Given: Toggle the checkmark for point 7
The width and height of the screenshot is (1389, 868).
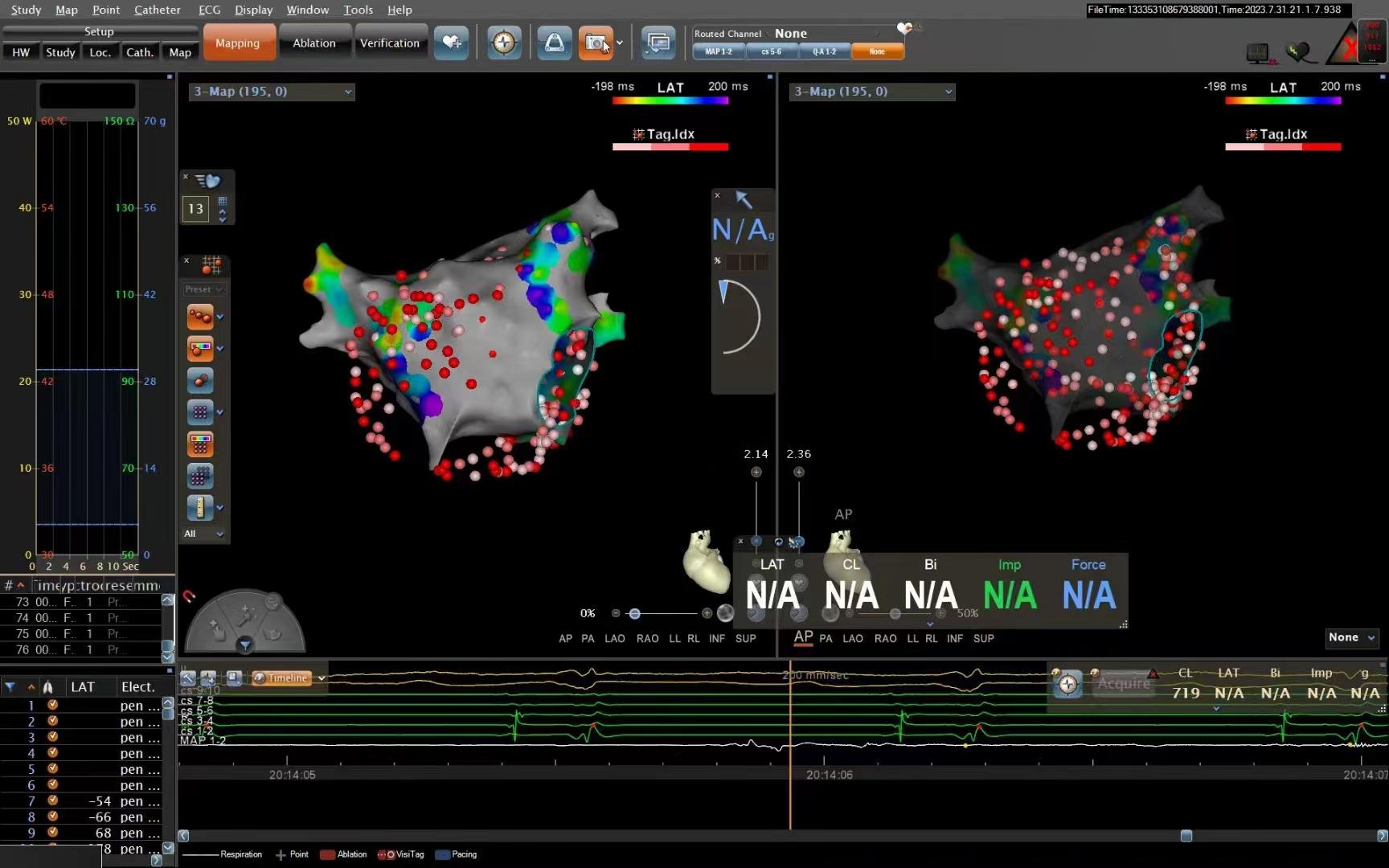Looking at the screenshot, I should click(52, 800).
